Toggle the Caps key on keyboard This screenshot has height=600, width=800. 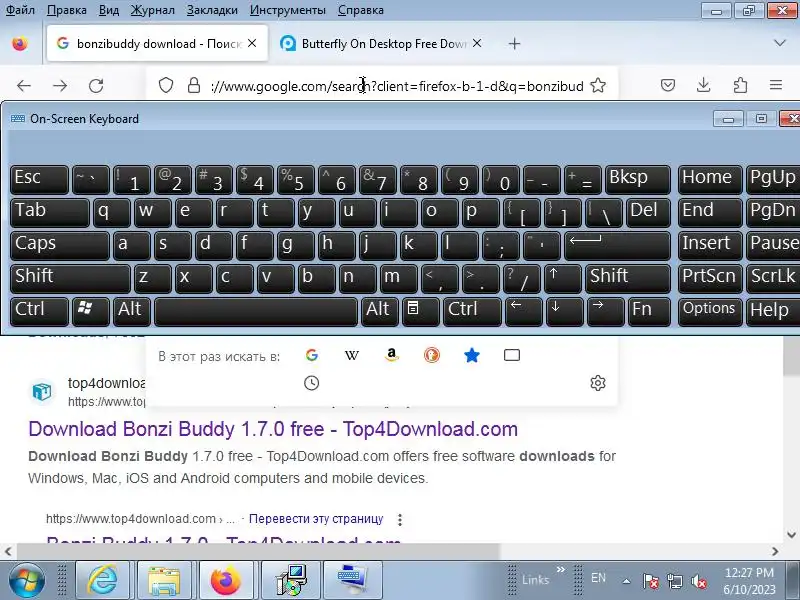[60, 245]
